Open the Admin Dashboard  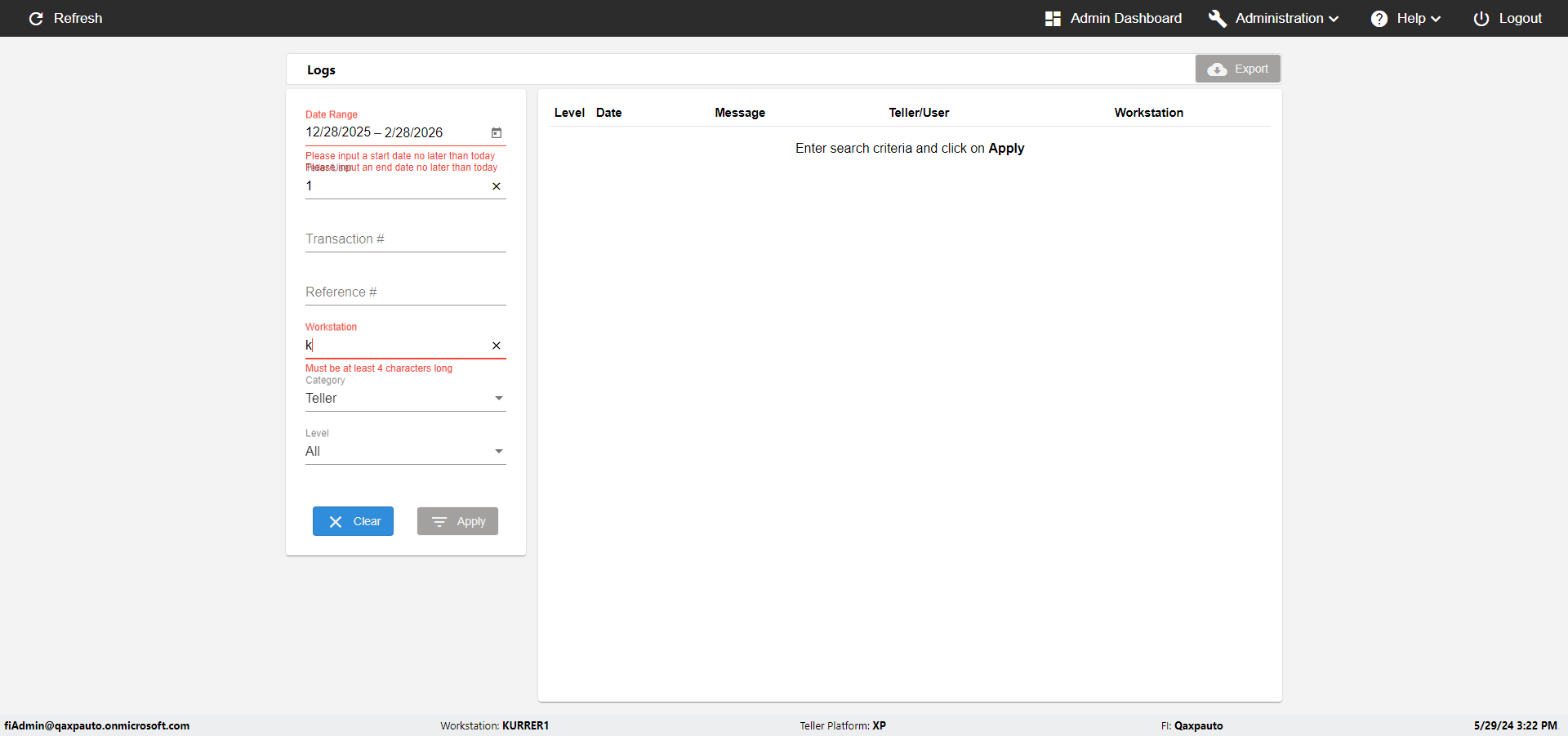point(1113,18)
